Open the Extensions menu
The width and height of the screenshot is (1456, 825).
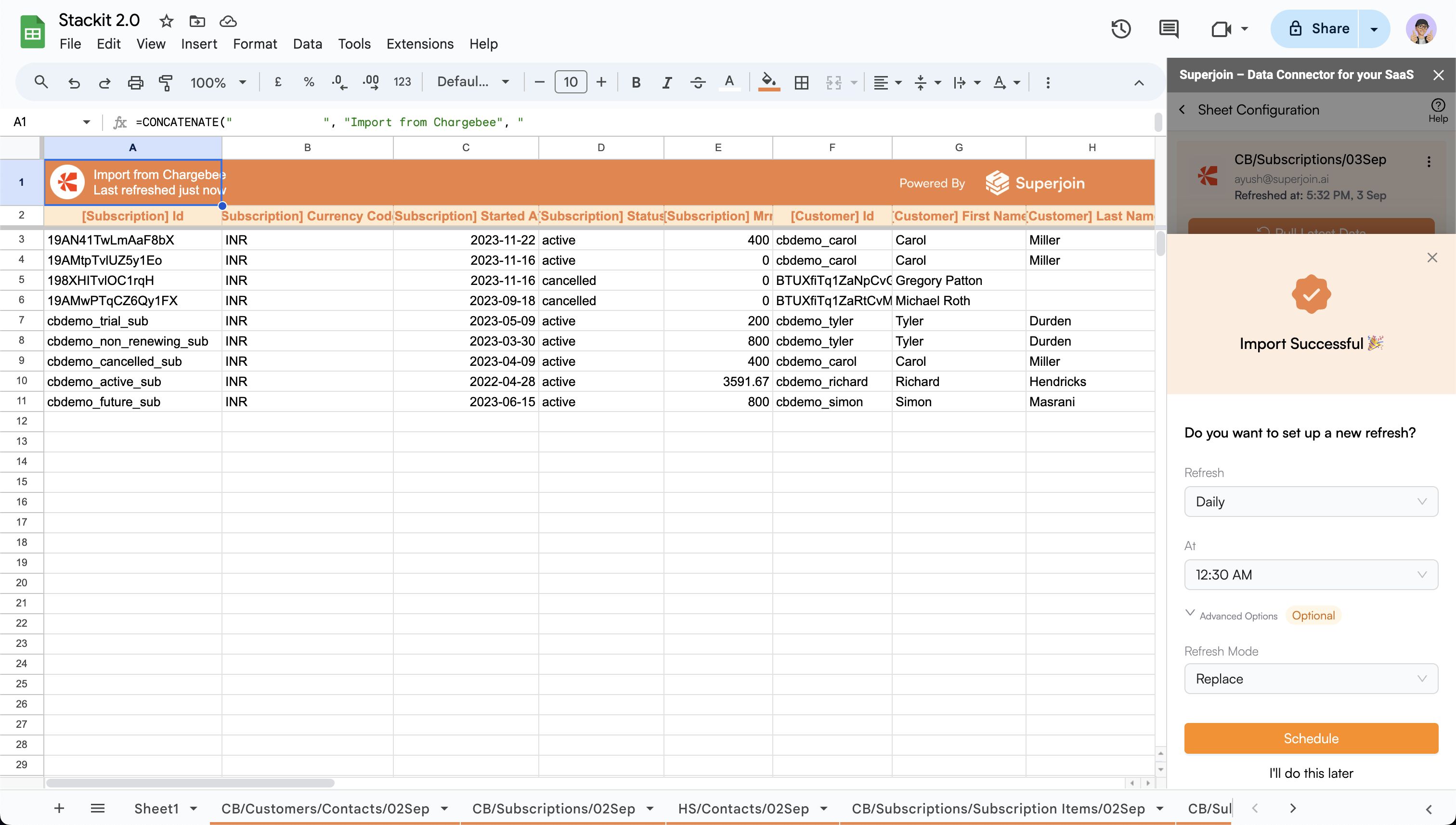(x=419, y=44)
